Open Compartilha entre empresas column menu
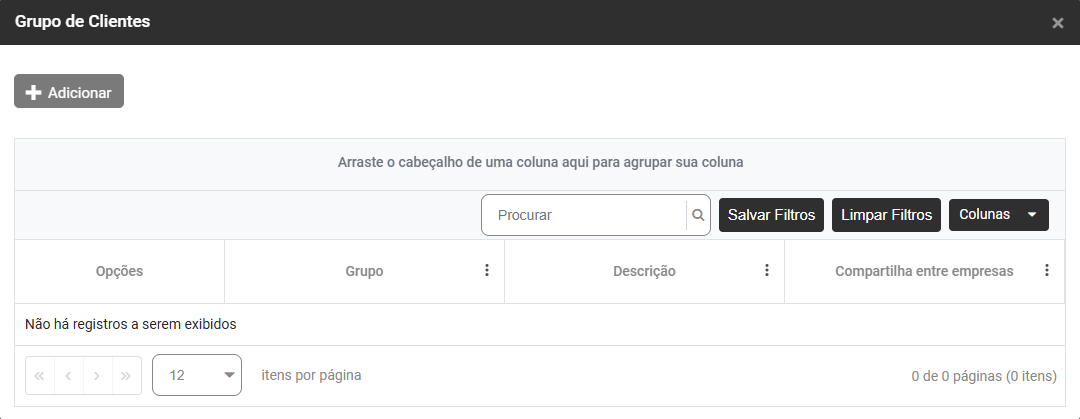 pos(1047,271)
